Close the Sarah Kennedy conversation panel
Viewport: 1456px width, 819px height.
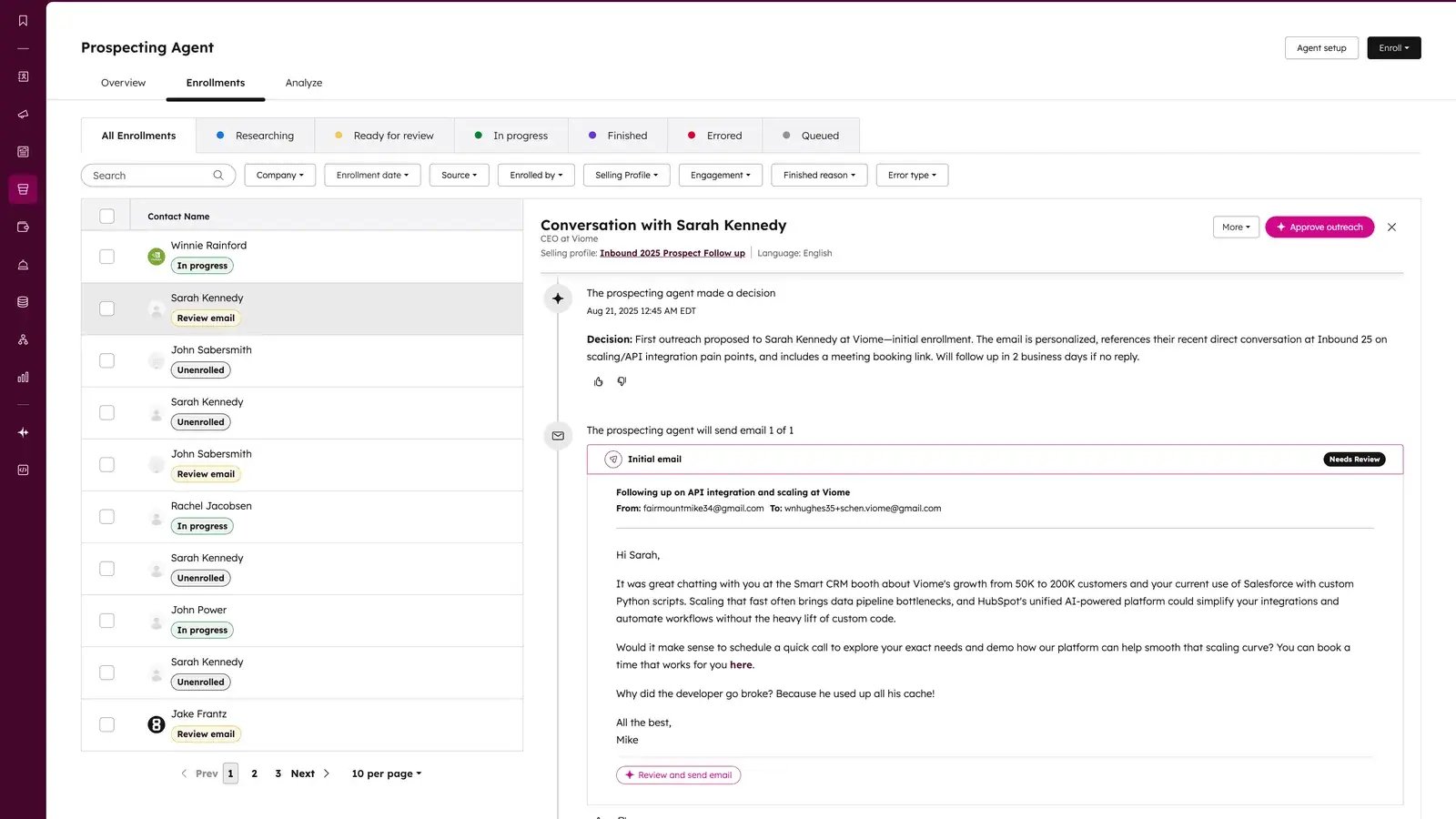[1391, 227]
